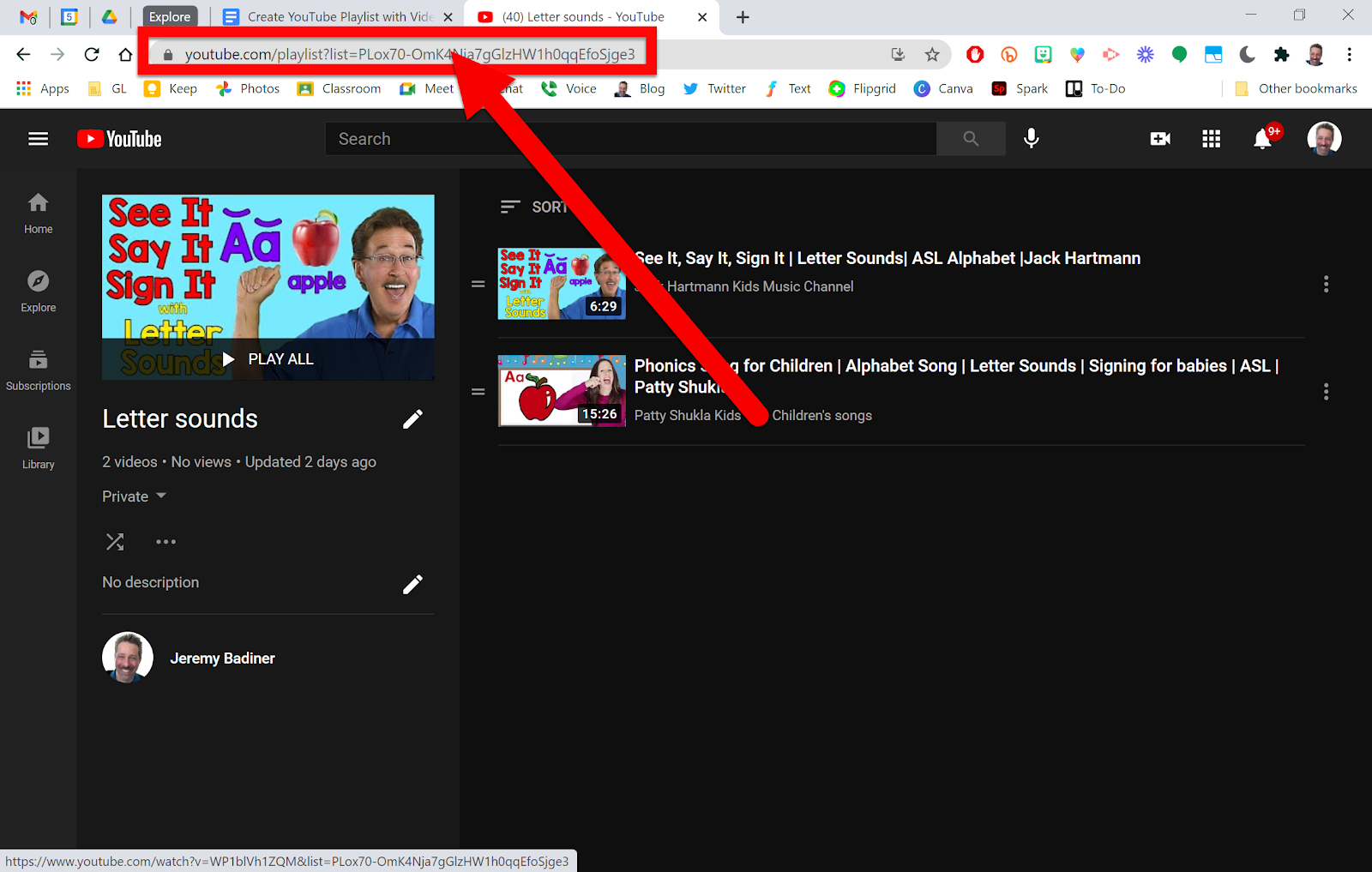Open See It, Say It, Sign It video title
The width and height of the screenshot is (1372, 872).
tap(888, 258)
